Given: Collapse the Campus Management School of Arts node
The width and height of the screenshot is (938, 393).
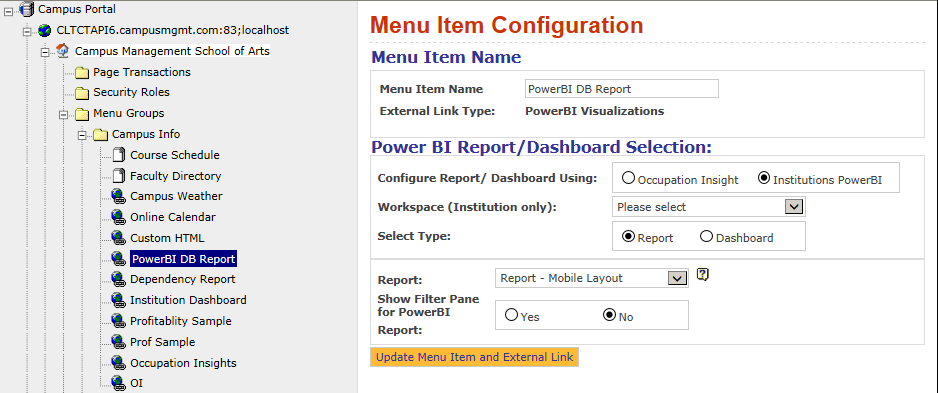Looking at the screenshot, I should click(x=45, y=52).
